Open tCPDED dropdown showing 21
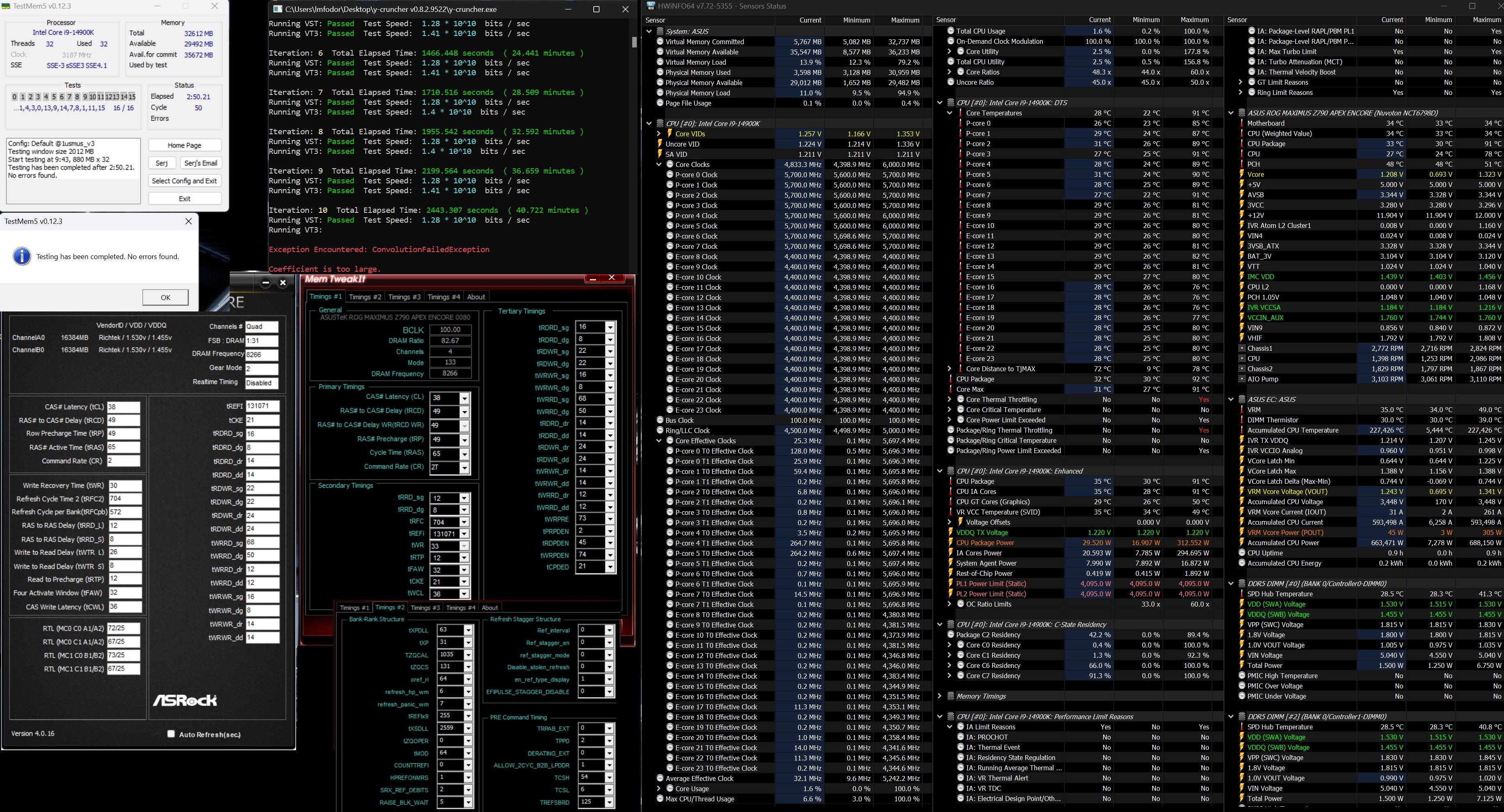Screen dimensions: 1504x812 tap(610, 567)
